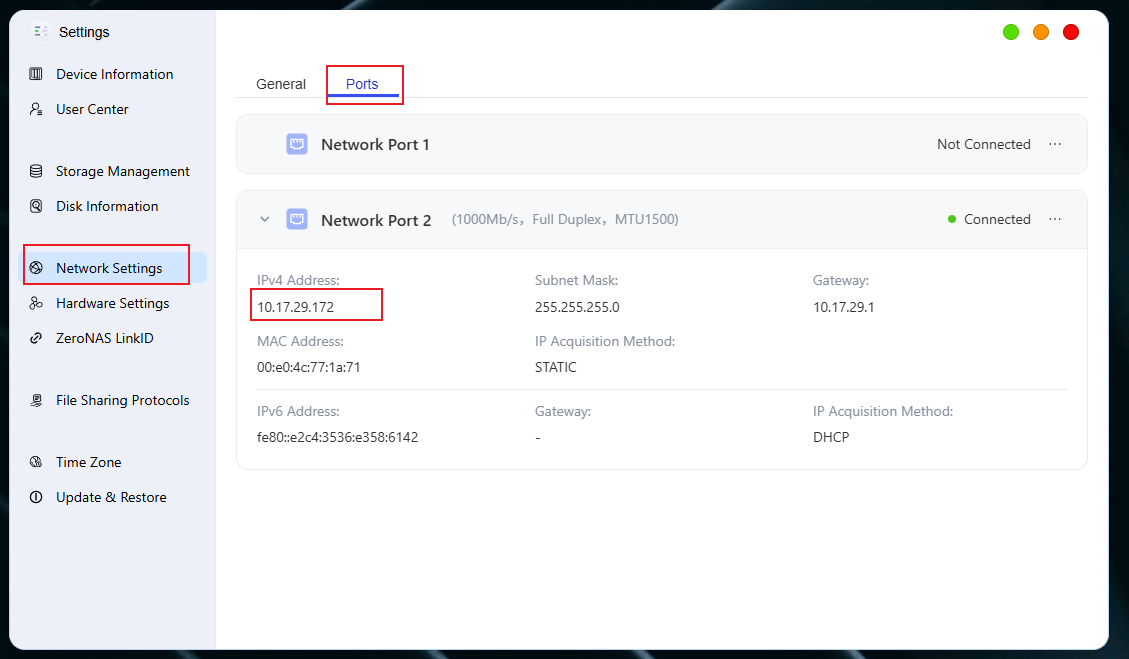Click the Connected status of Port 2
This screenshot has height=659, width=1129.
pos(989,219)
